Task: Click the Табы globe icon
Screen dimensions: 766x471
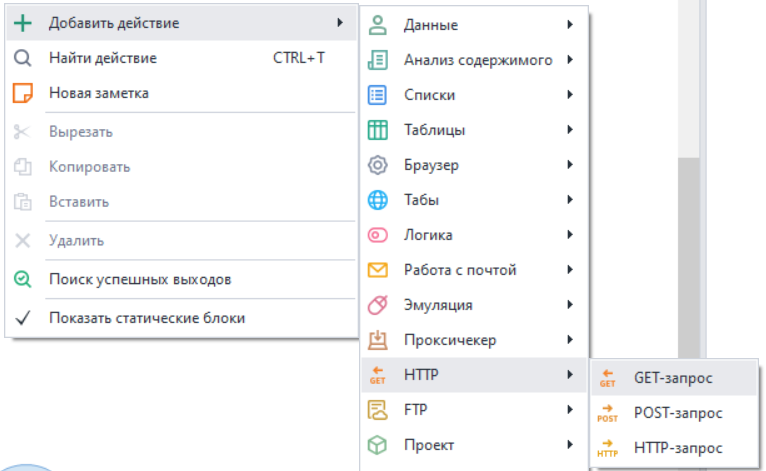Action: (377, 200)
